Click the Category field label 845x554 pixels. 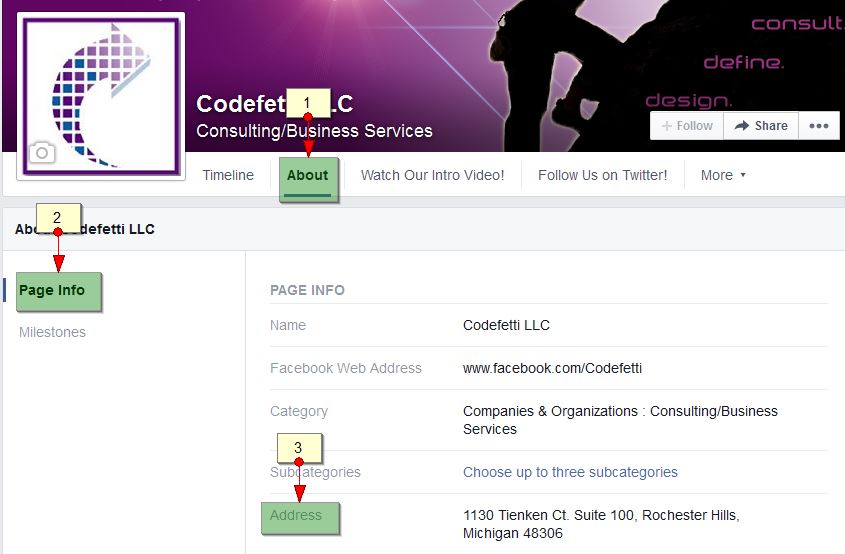point(299,411)
